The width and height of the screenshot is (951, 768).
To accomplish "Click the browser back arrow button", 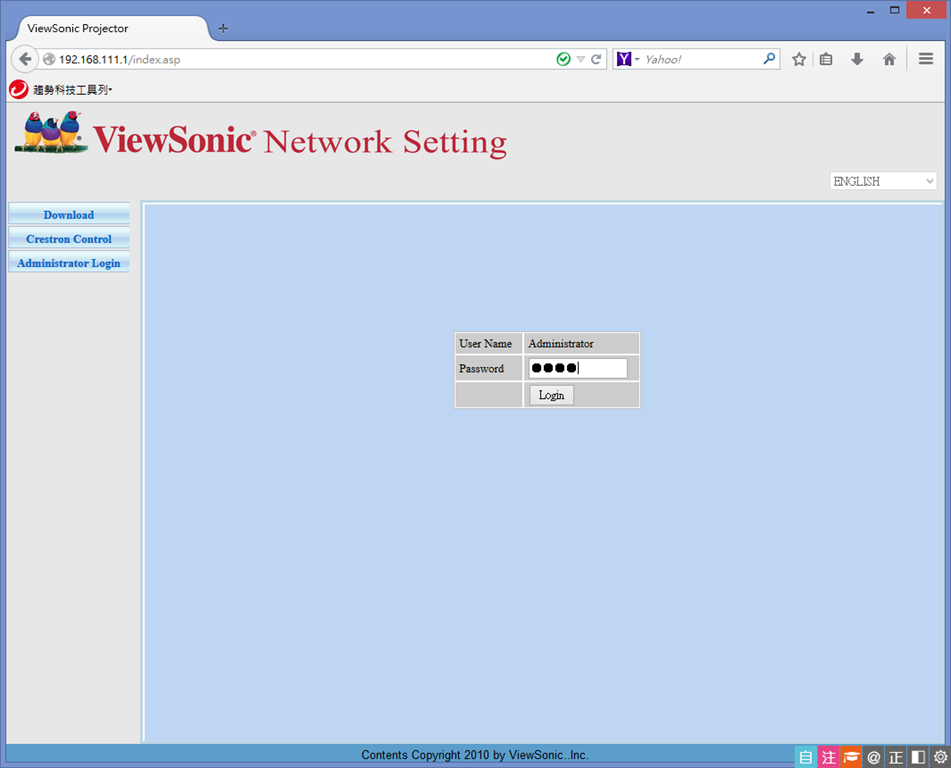I will pyautogui.click(x=25, y=59).
